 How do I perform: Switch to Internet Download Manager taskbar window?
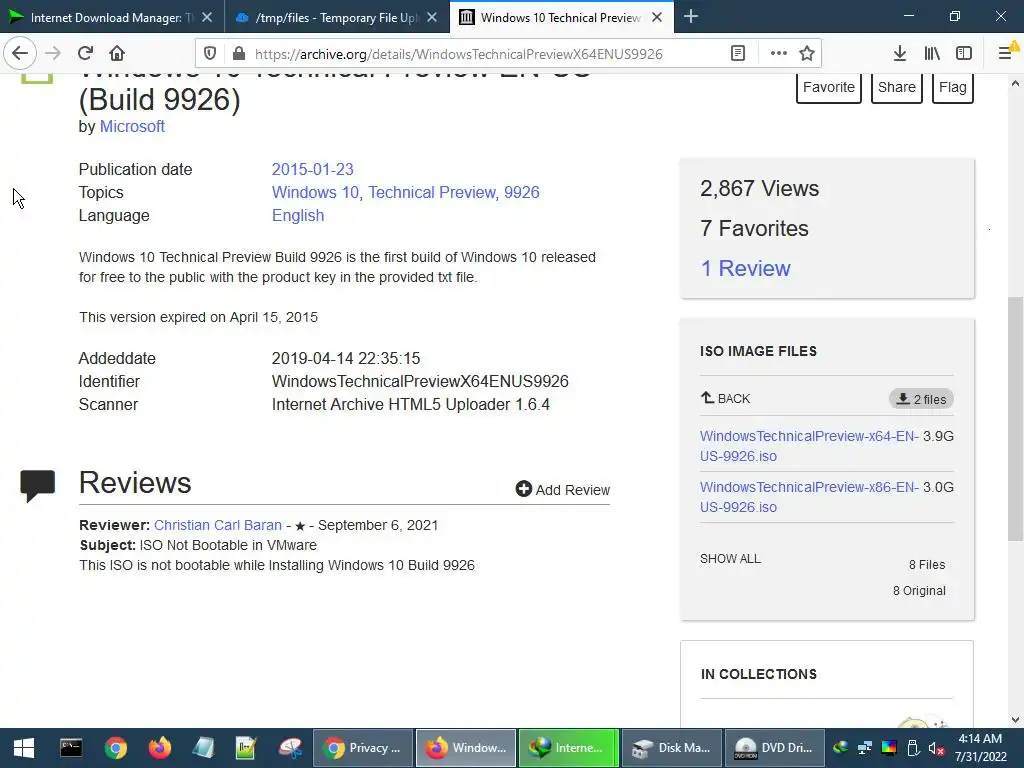[568, 748]
